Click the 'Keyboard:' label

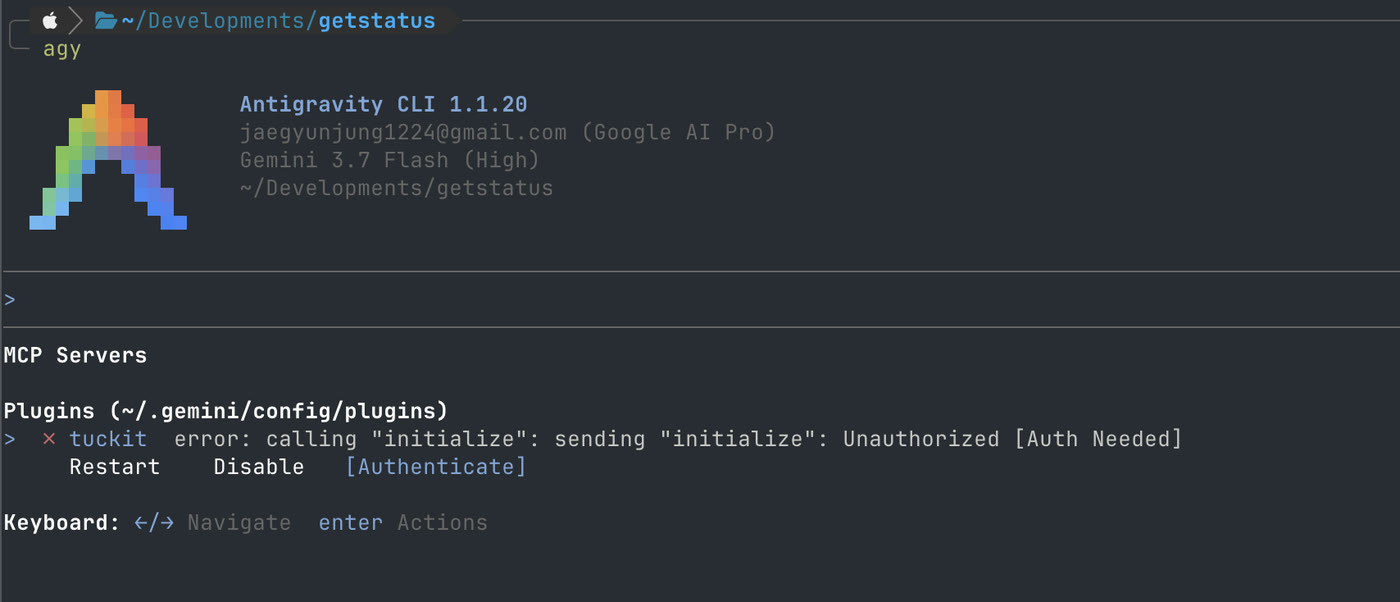pyautogui.click(x=62, y=523)
